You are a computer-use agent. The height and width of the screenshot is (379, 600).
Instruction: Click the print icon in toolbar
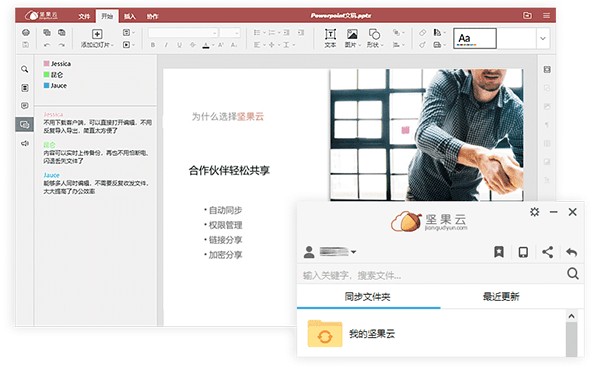[26, 33]
